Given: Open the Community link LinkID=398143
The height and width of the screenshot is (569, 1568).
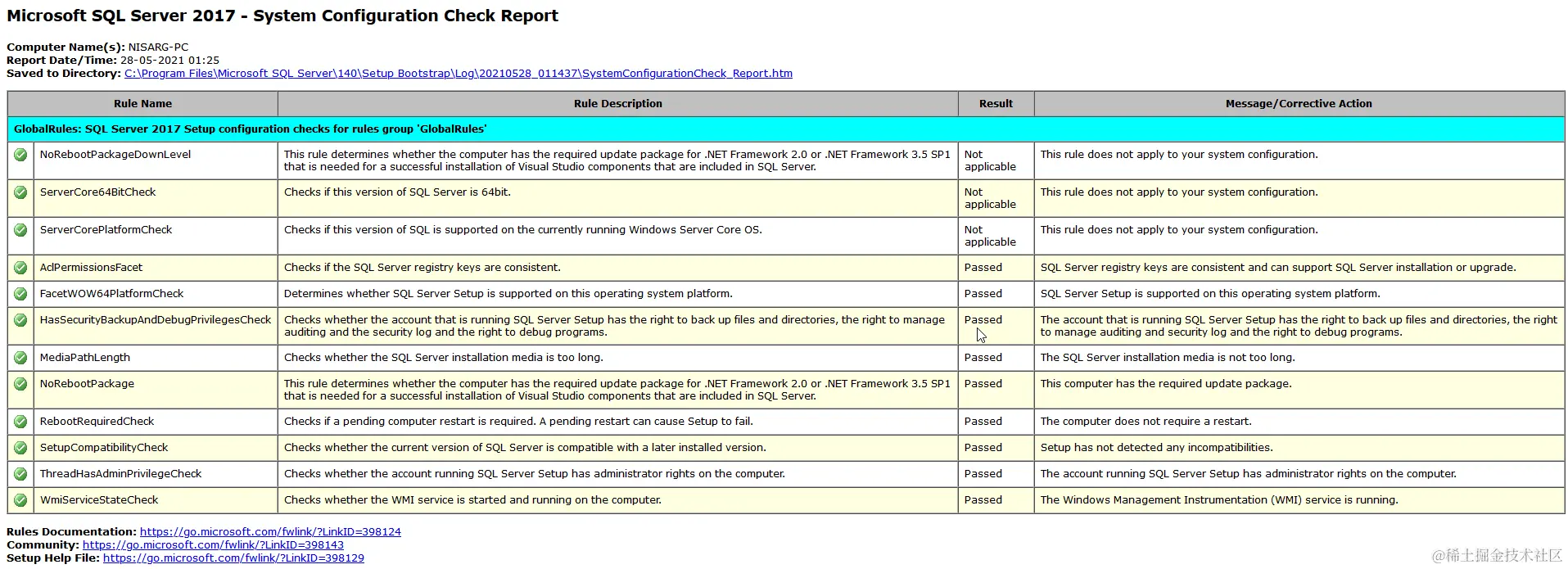Looking at the screenshot, I should pos(213,545).
